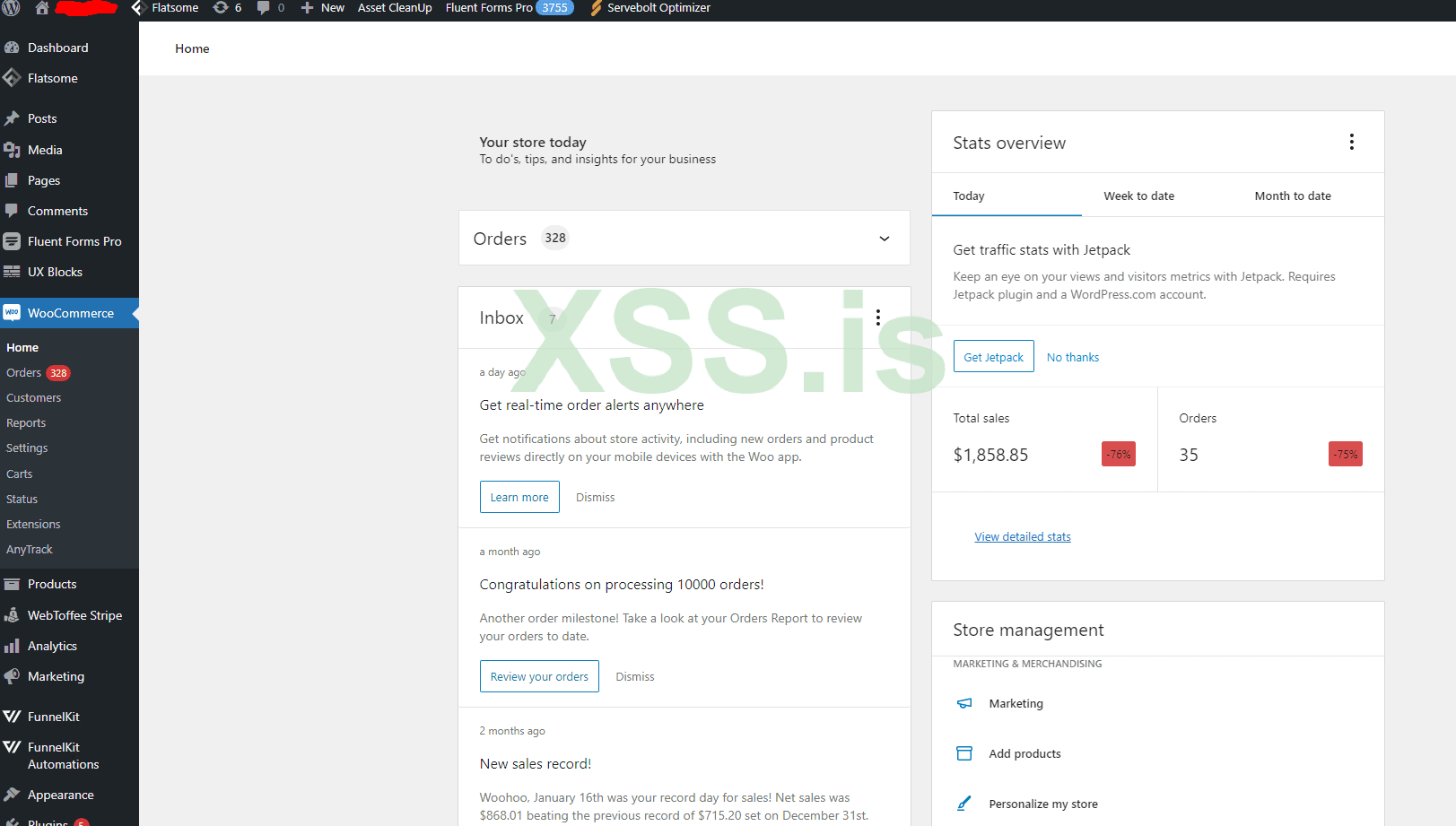This screenshot has height=826, width=1456.
Task: Click the Products box icon in sidebar
Action: [12, 584]
